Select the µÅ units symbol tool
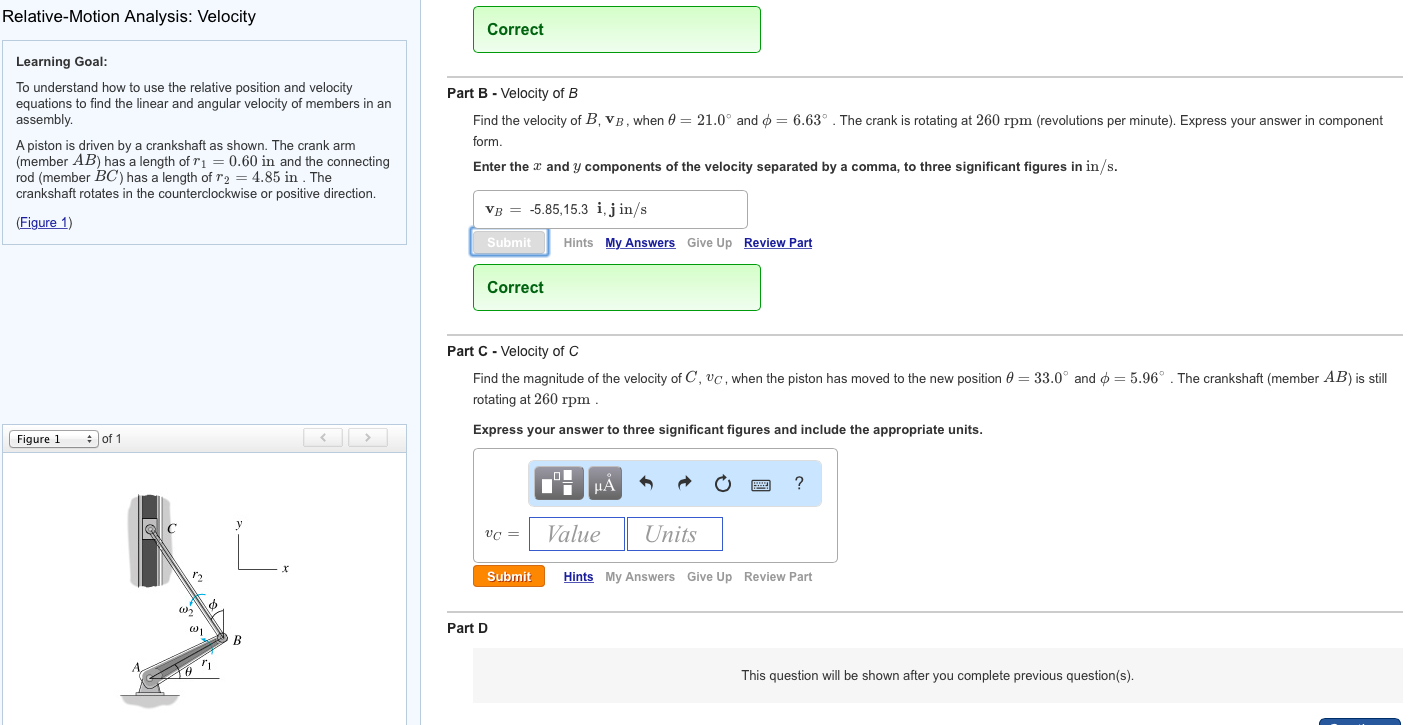This screenshot has width=1423, height=725. (x=602, y=483)
